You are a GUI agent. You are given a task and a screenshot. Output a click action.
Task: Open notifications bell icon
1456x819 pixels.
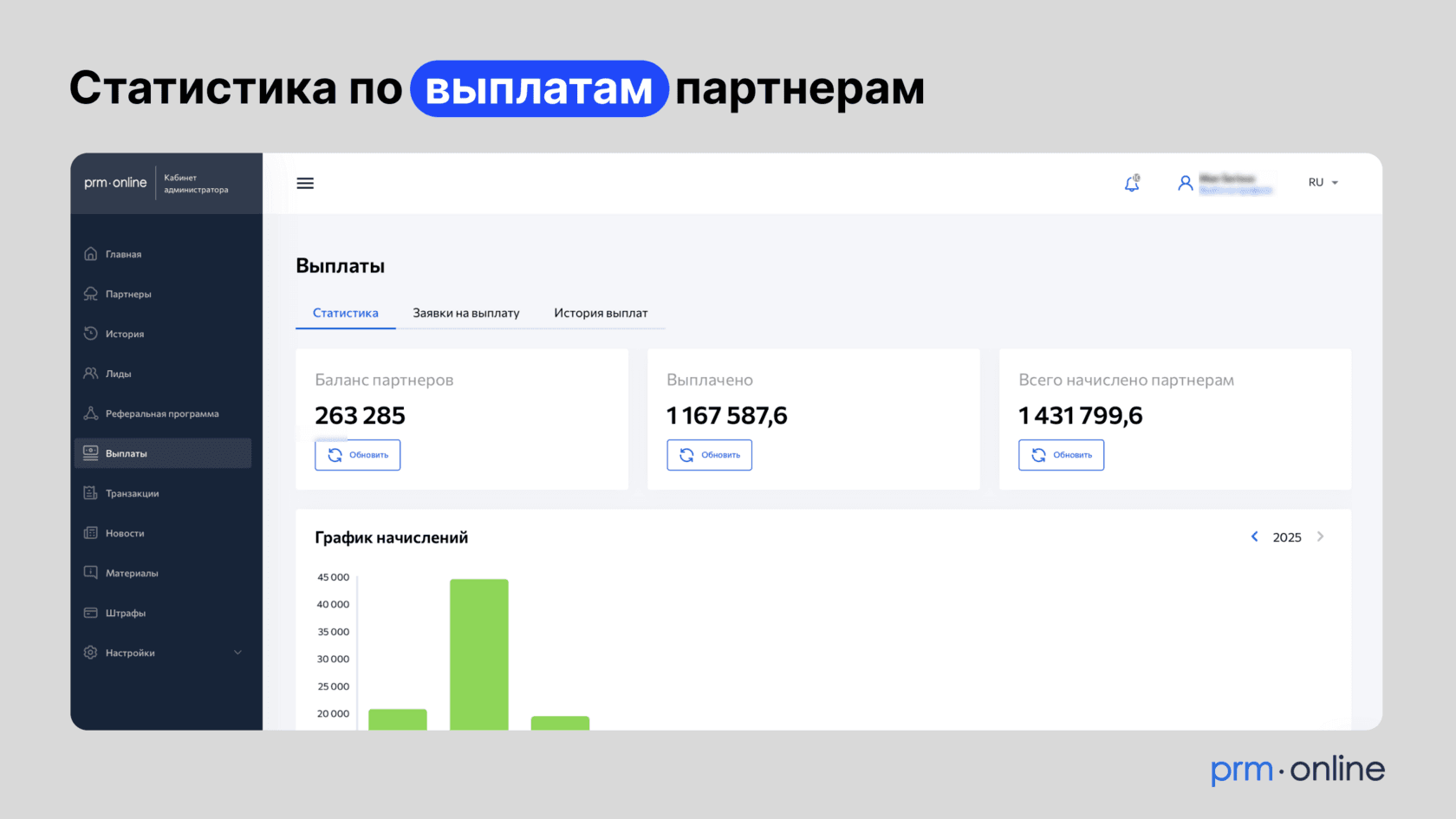click(1132, 184)
